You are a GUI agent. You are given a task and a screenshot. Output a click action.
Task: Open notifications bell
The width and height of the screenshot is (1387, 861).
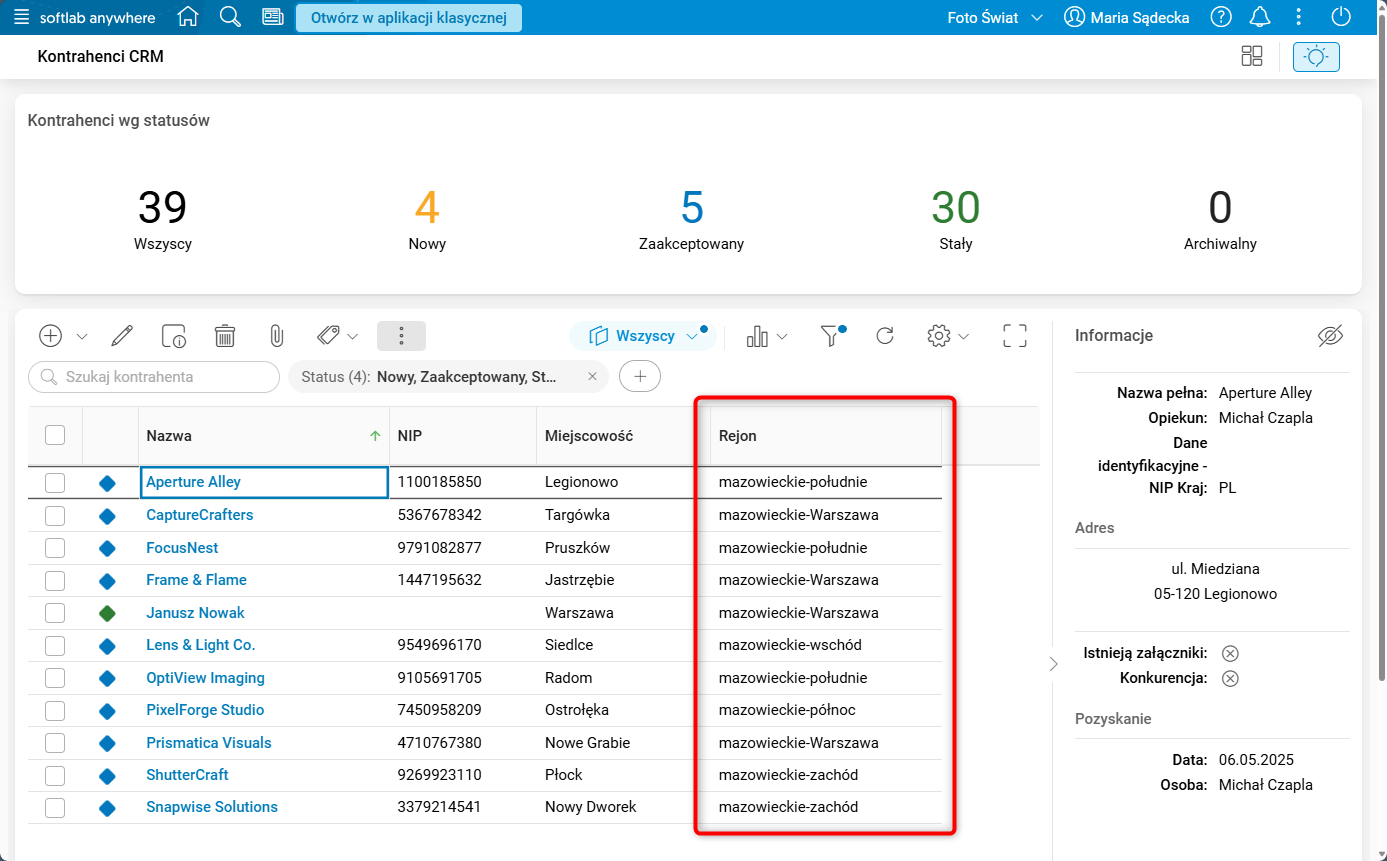pos(1260,17)
